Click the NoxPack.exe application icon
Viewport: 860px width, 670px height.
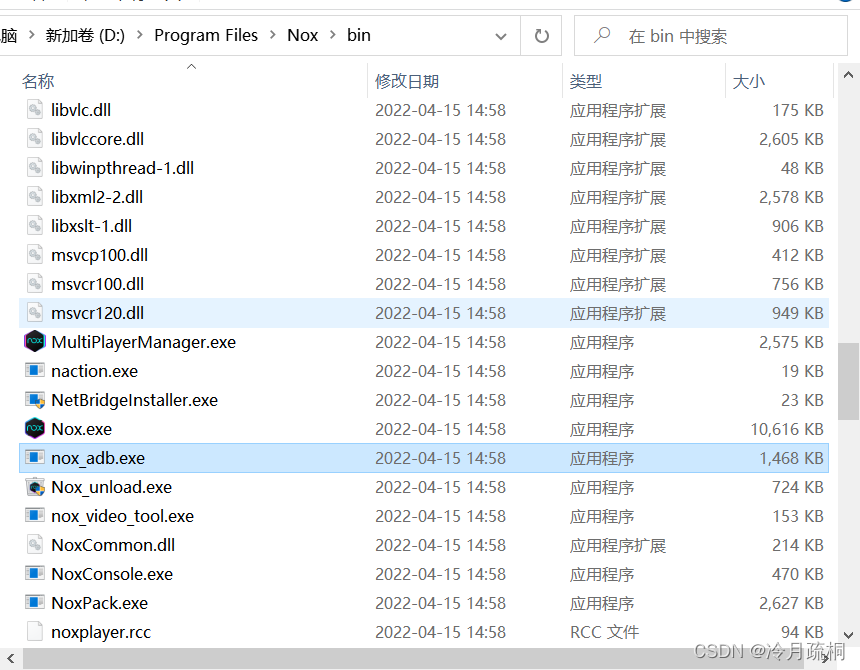(x=35, y=603)
